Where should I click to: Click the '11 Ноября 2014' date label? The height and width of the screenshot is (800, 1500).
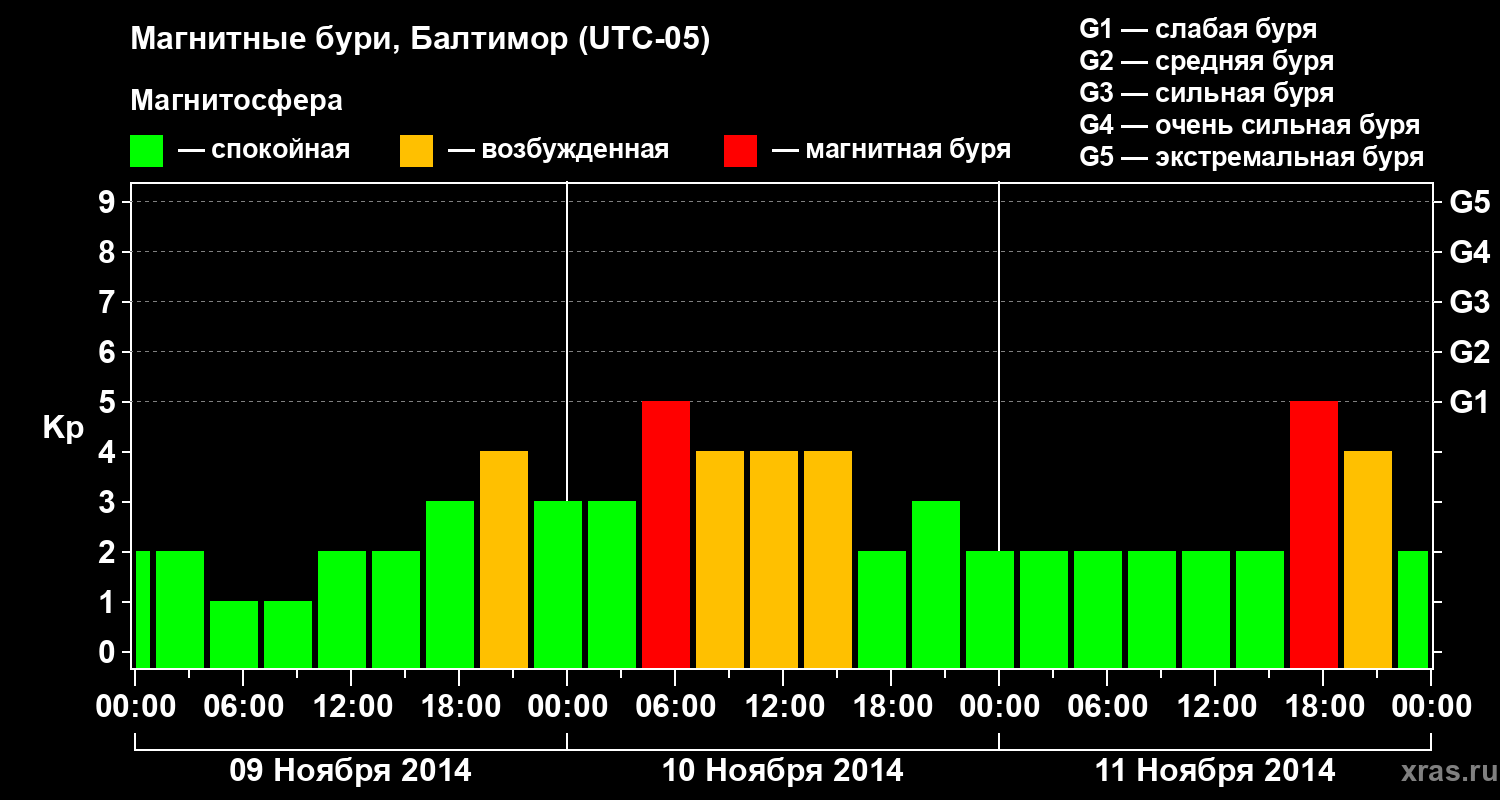click(x=1215, y=770)
